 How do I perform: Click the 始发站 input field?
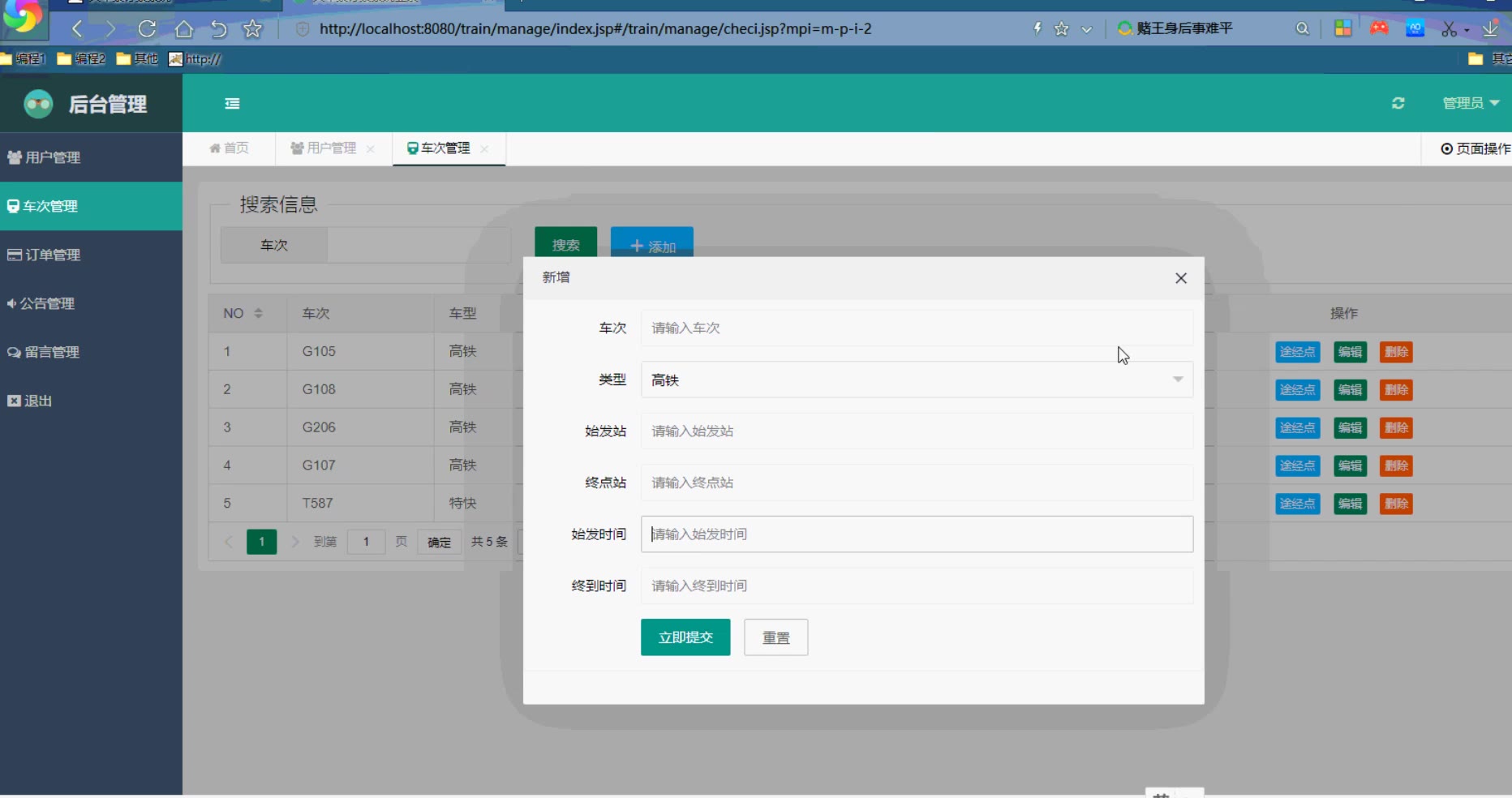(917, 431)
